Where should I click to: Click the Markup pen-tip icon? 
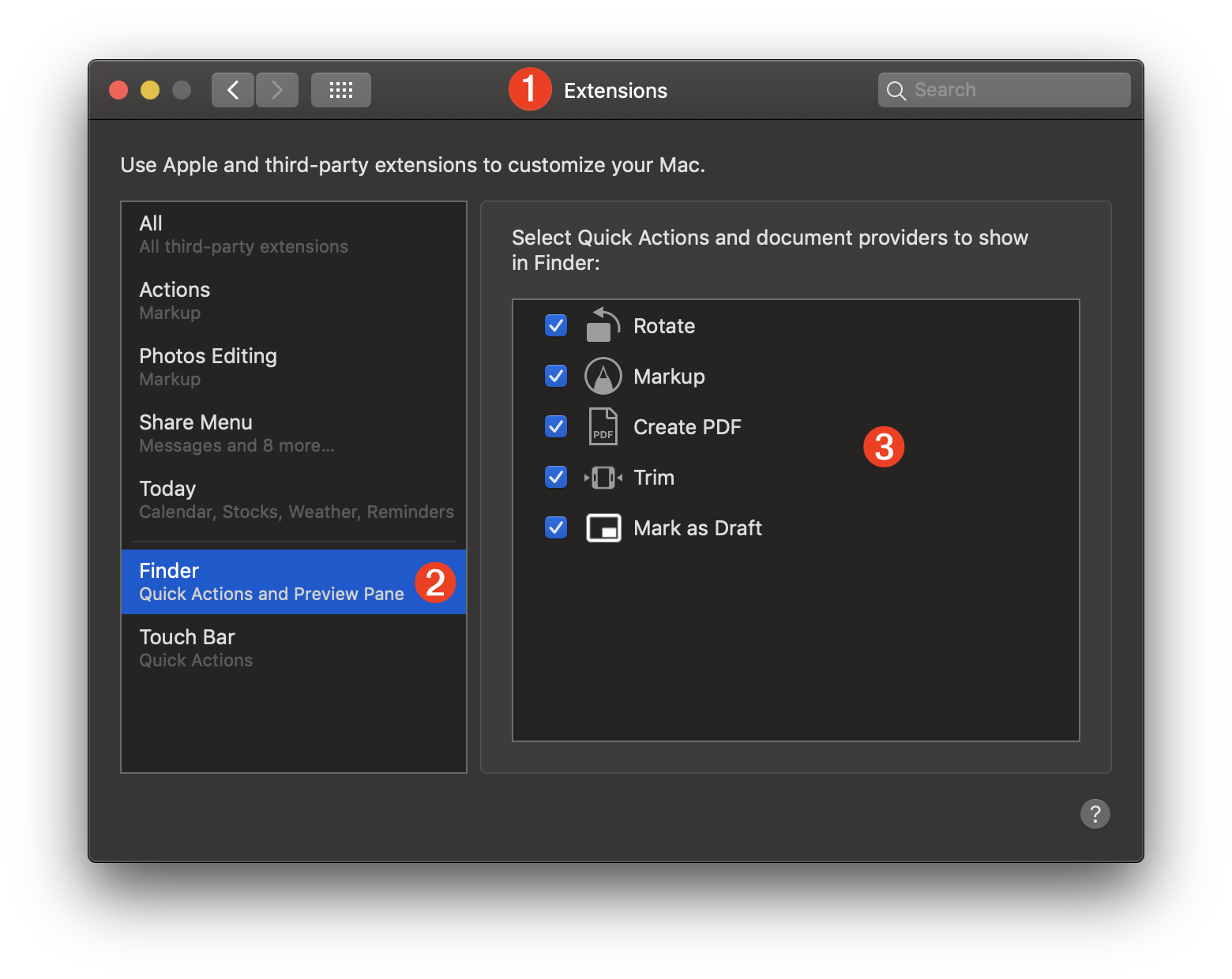click(603, 376)
